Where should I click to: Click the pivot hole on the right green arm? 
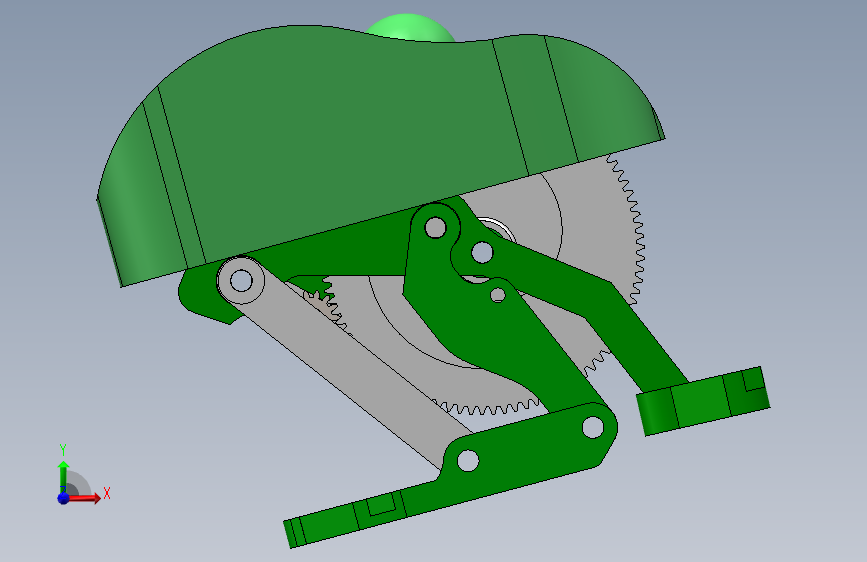coord(482,253)
